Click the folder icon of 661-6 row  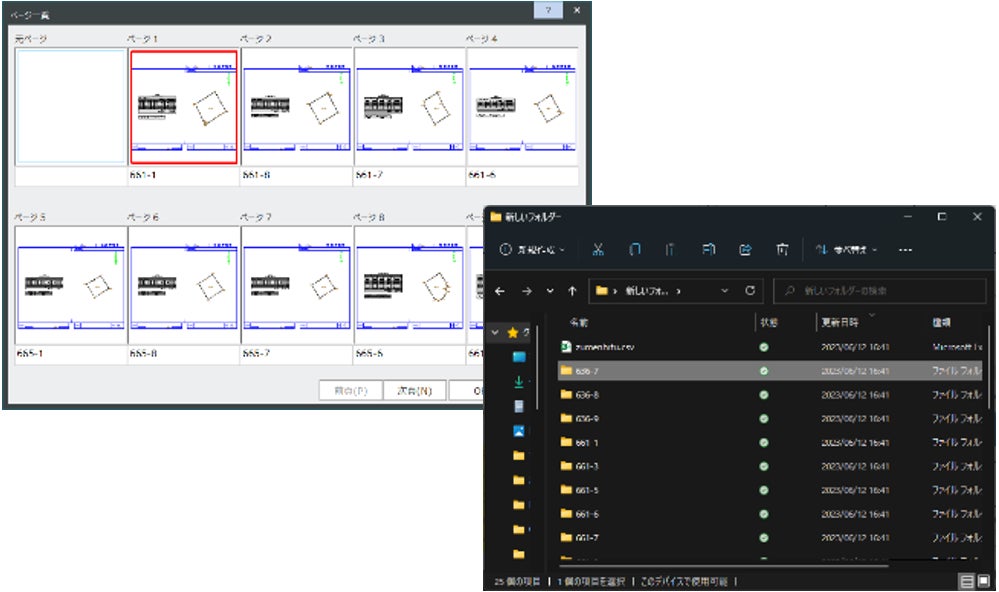tap(566, 514)
